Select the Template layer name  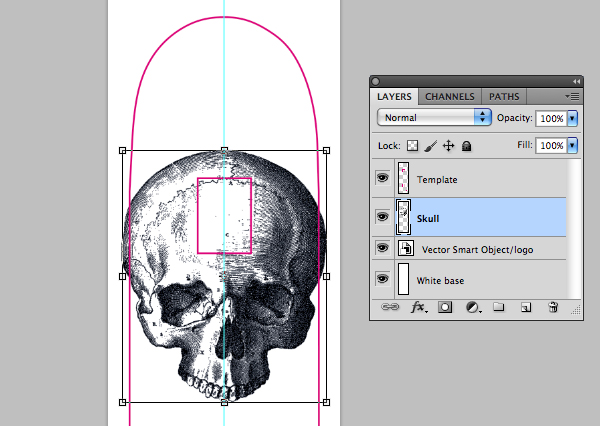pos(437,180)
